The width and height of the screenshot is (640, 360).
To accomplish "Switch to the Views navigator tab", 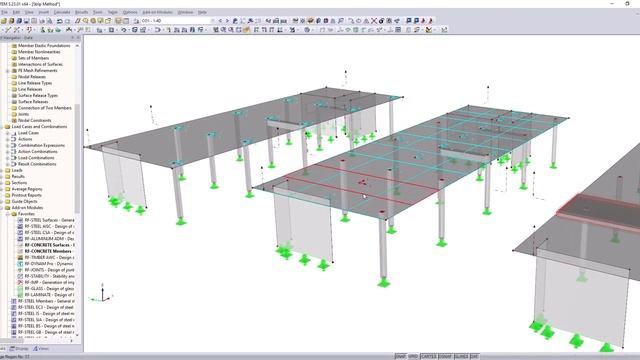I will pos(41,349).
